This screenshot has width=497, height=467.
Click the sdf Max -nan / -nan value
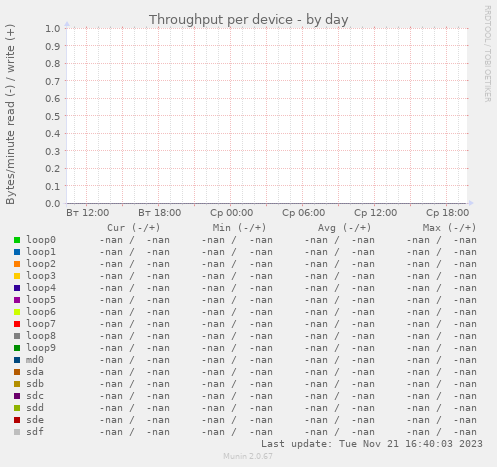point(441,432)
